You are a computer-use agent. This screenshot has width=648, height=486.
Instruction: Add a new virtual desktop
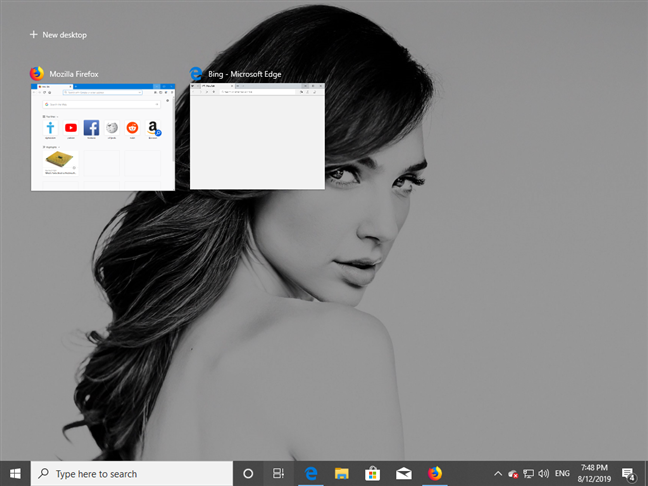(58, 35)
